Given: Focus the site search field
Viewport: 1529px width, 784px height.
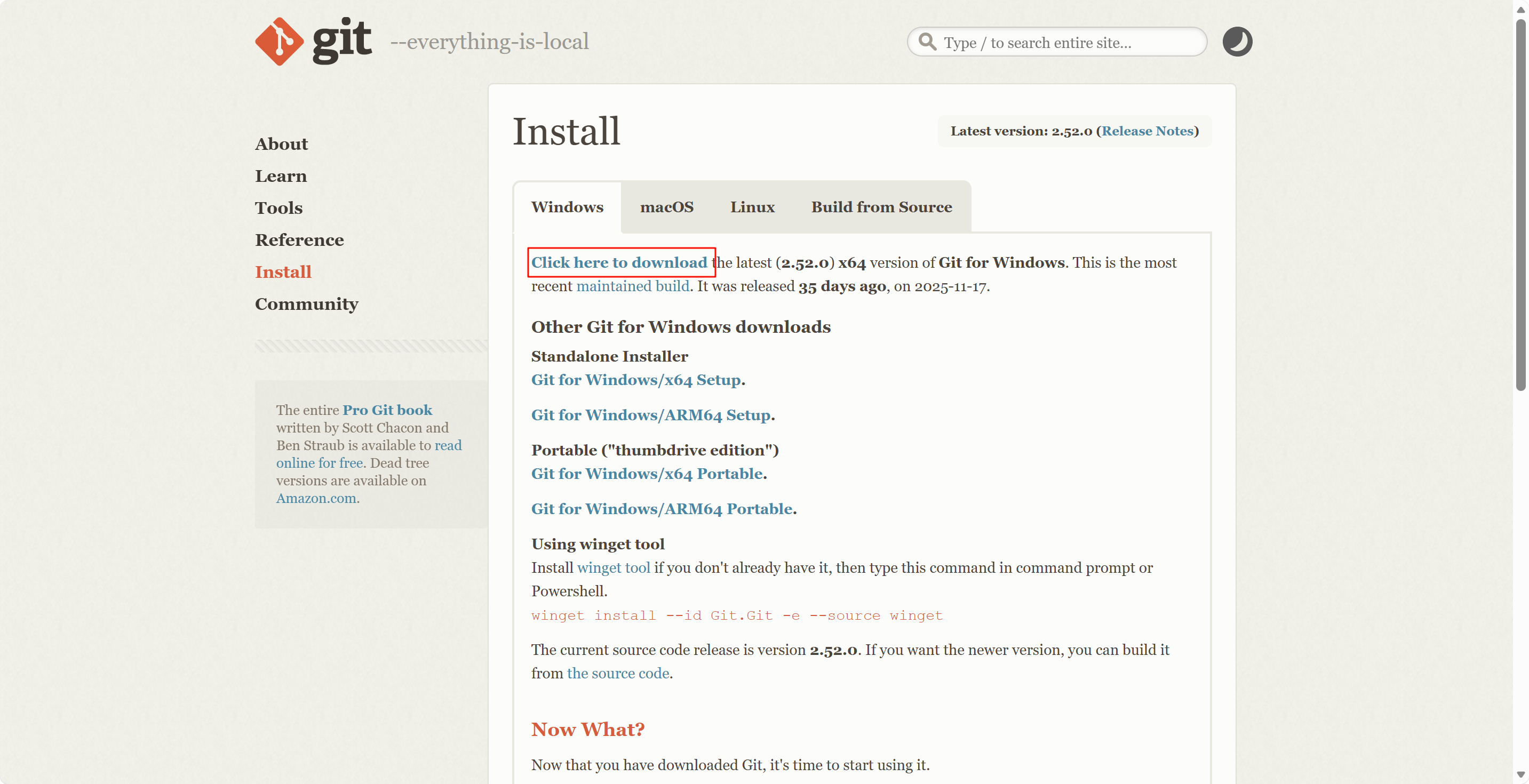Looking at the screenshot, I should (x=1056, y=42).
